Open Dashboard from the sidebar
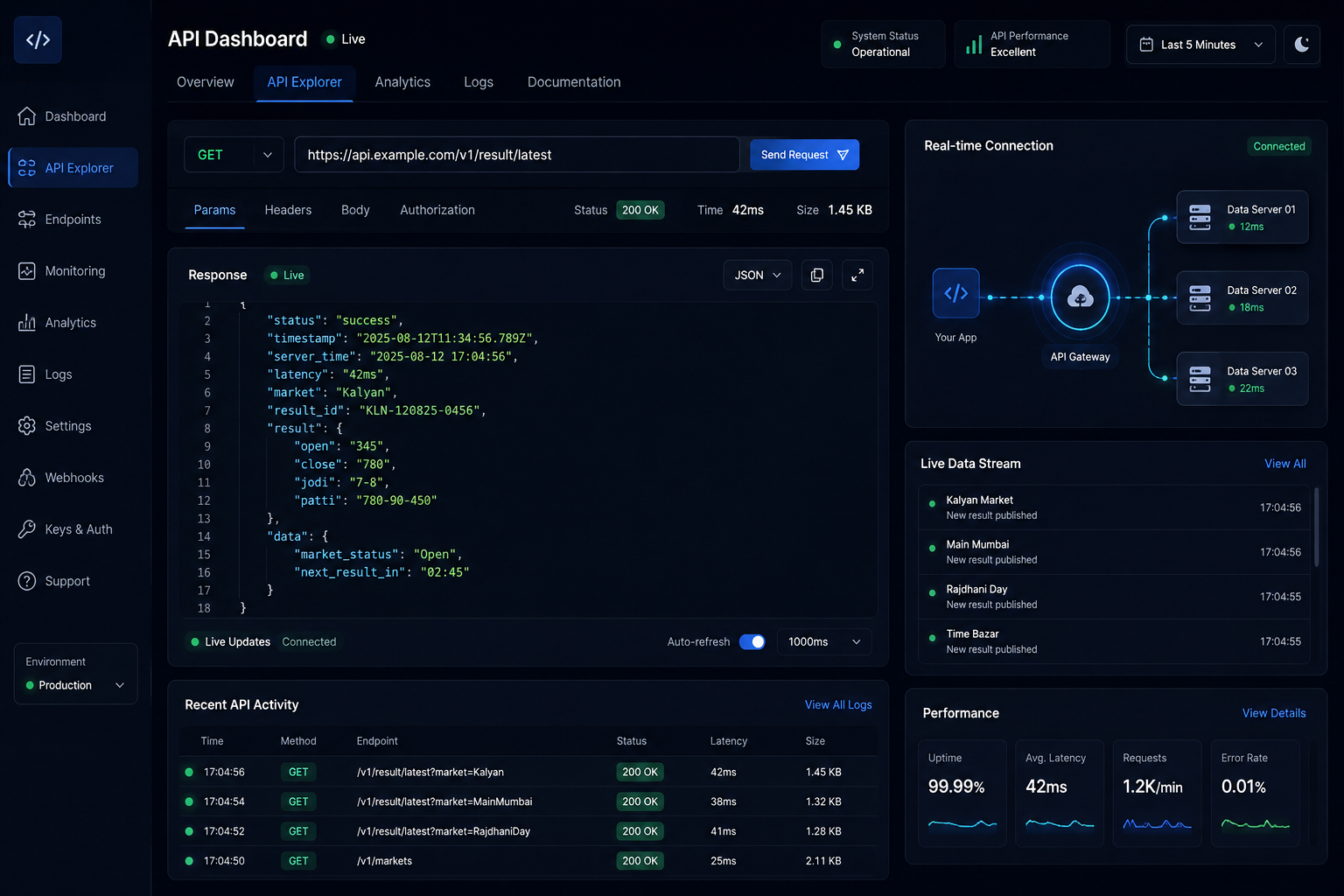 tap(73, 116)
